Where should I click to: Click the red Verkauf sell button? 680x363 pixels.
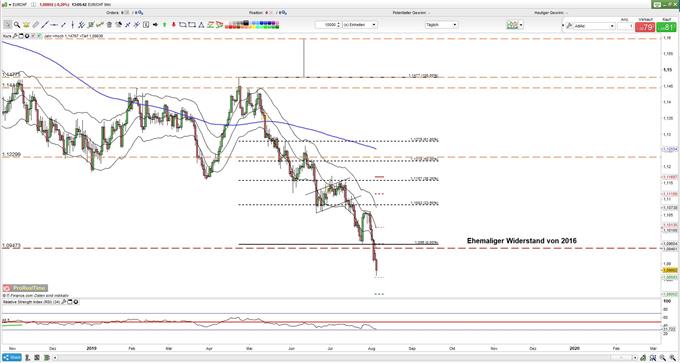click(x=644, y=27)
